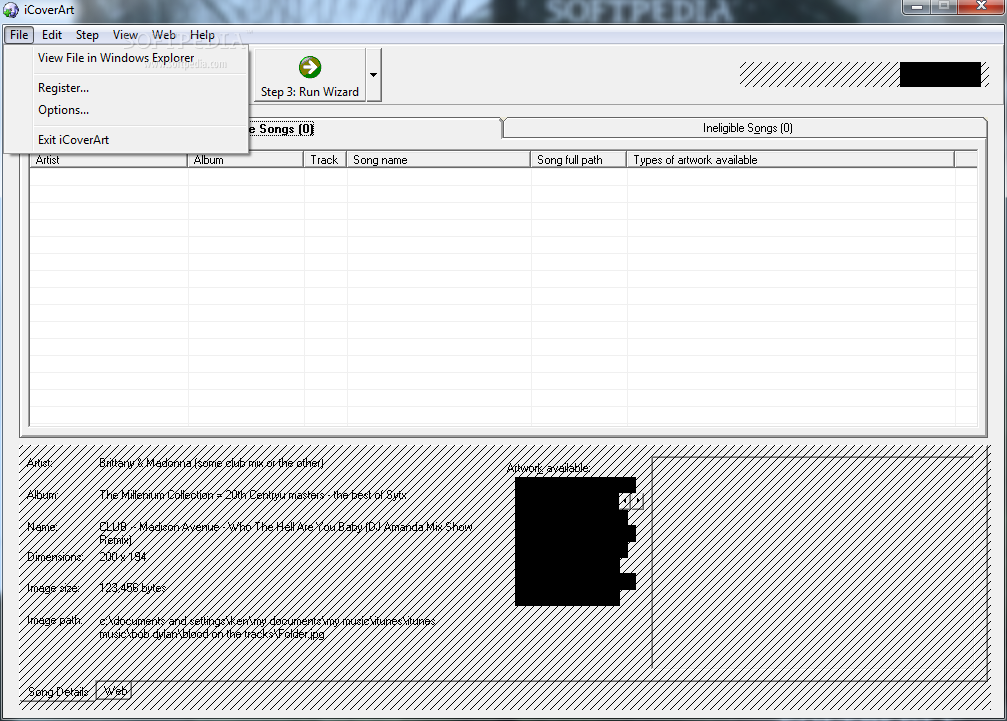Click Step 3: Run Wizard button
Screen dimensions: 1007x721
coord(310,74)
